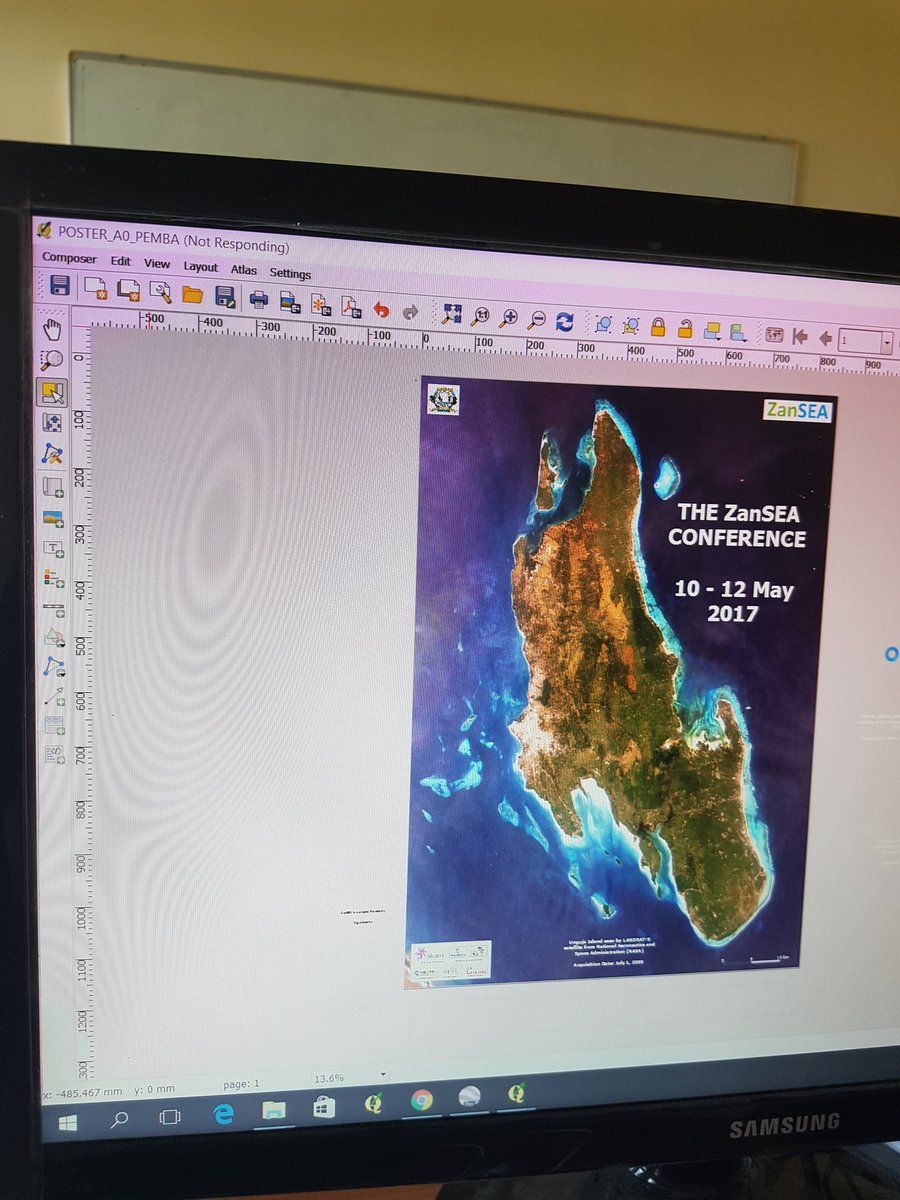Click the Add new legend tool

[x=53, y=578]
